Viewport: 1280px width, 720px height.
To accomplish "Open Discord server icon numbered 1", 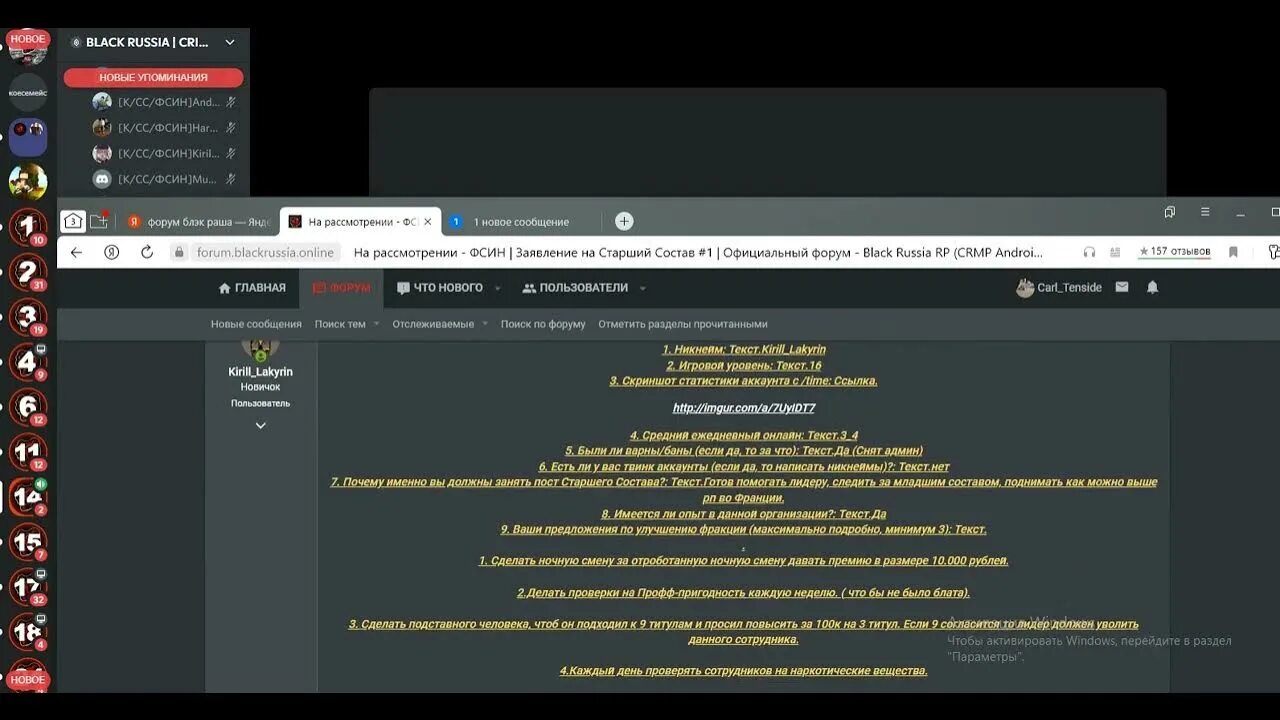I will pos(28,228).
